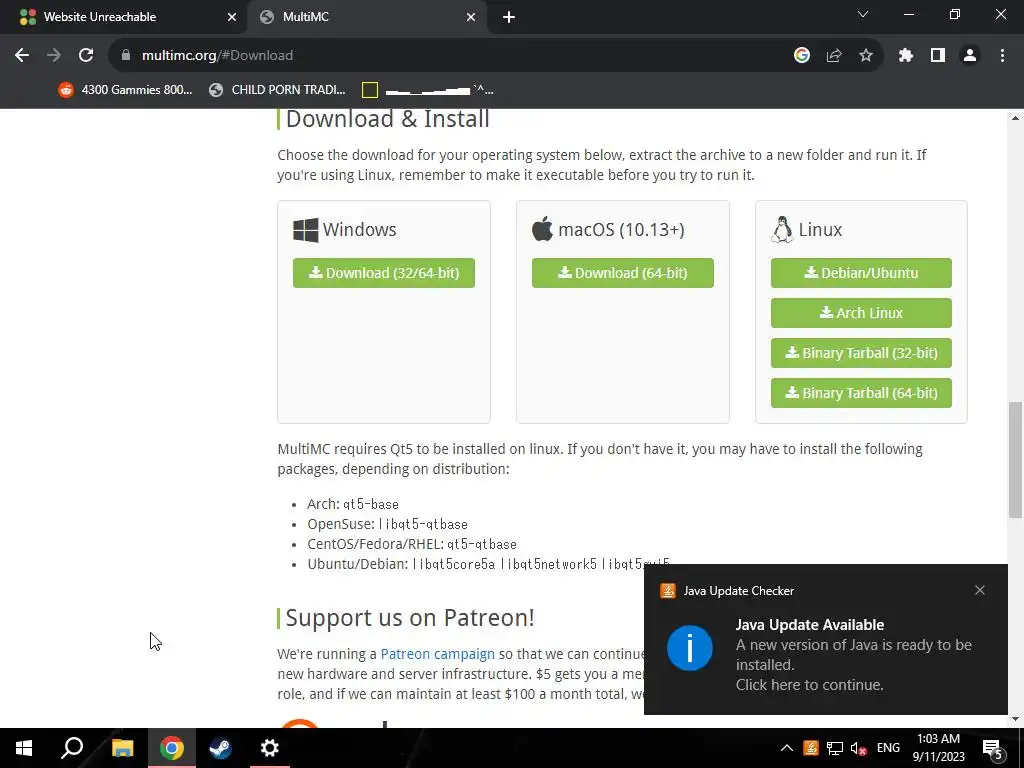Viewport: 1024px width, 768px height.
Task: Reload the MultiMC page
Action: click(86, 56)
